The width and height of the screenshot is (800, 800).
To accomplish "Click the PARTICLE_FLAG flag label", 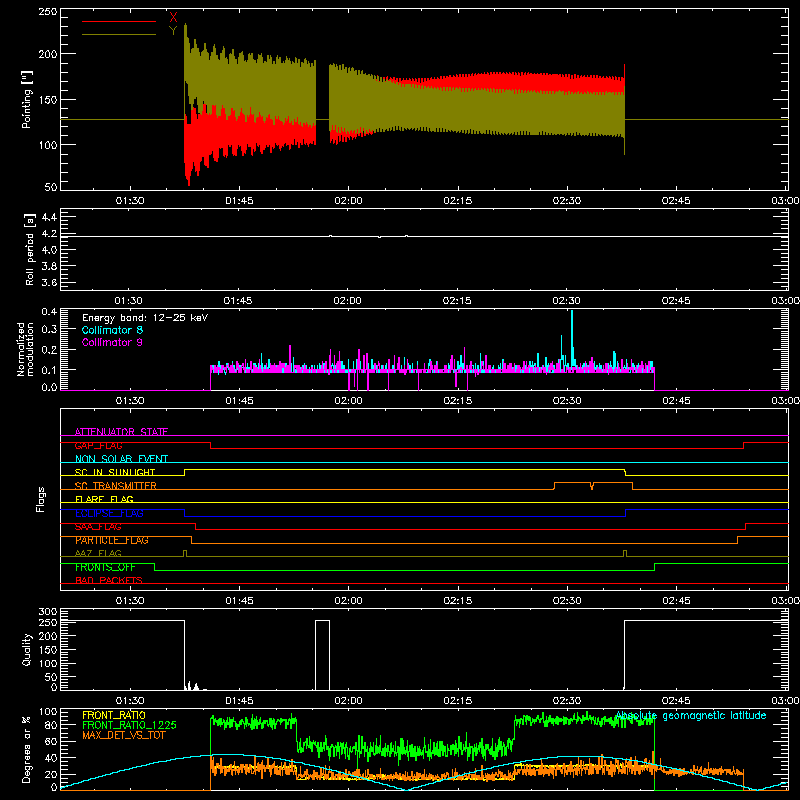I will pyautogui.click(x=112, y=540).
